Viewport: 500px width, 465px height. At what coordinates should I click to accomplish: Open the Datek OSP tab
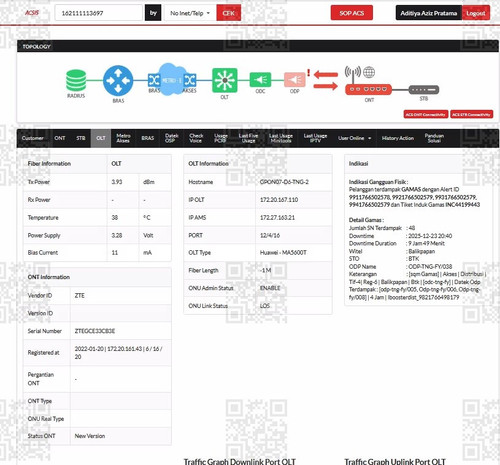(x=172, y=138)
